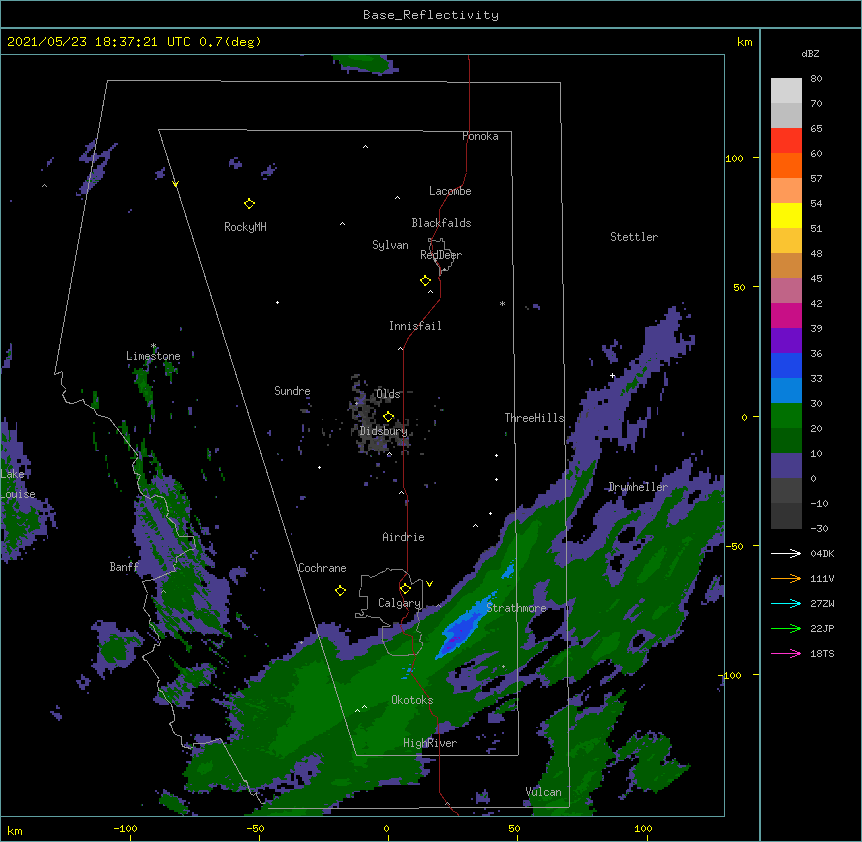The image size is (862, 842).
Task: Click the magenta 18TS arrow in the legend
Action: pos(786,653)
